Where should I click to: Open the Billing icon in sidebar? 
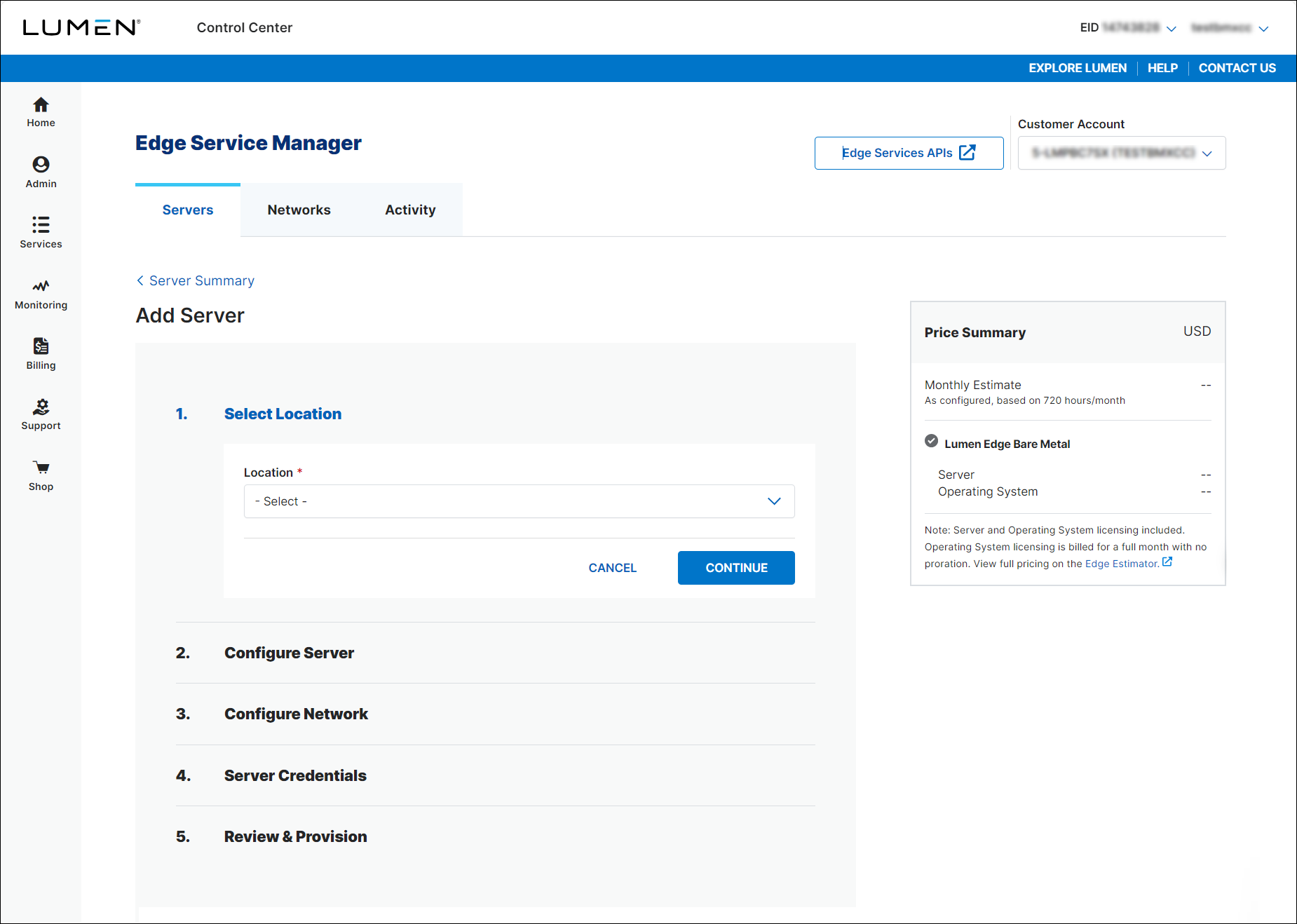[x=41, y=346]
